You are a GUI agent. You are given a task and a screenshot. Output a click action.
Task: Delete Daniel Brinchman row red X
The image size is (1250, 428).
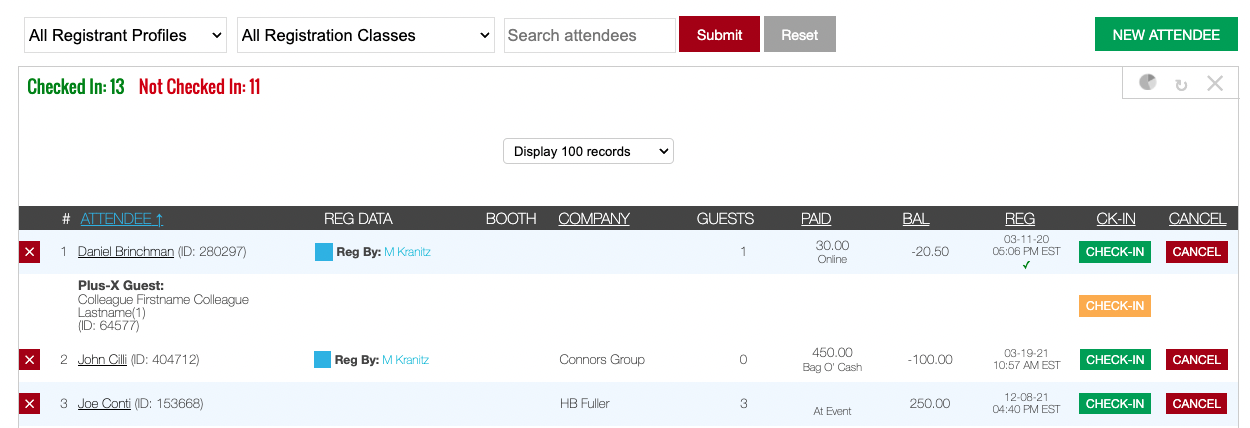click(30, 252)
